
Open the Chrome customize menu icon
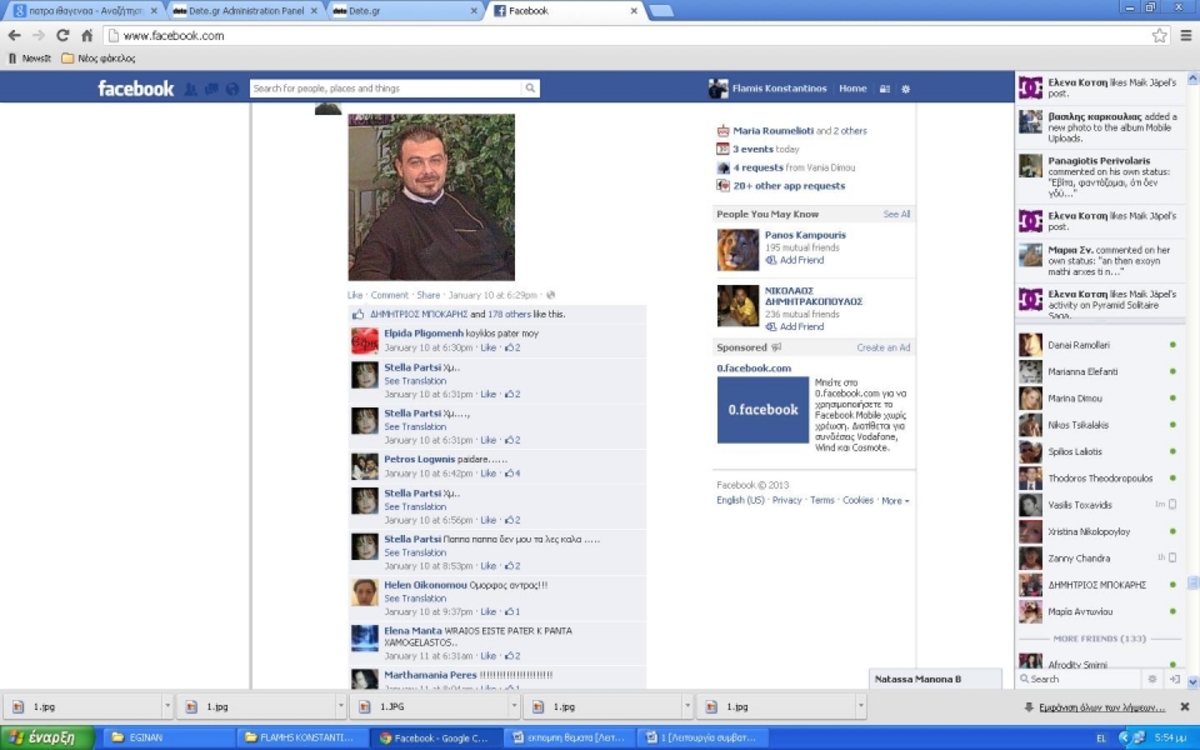click(1186, 36)
